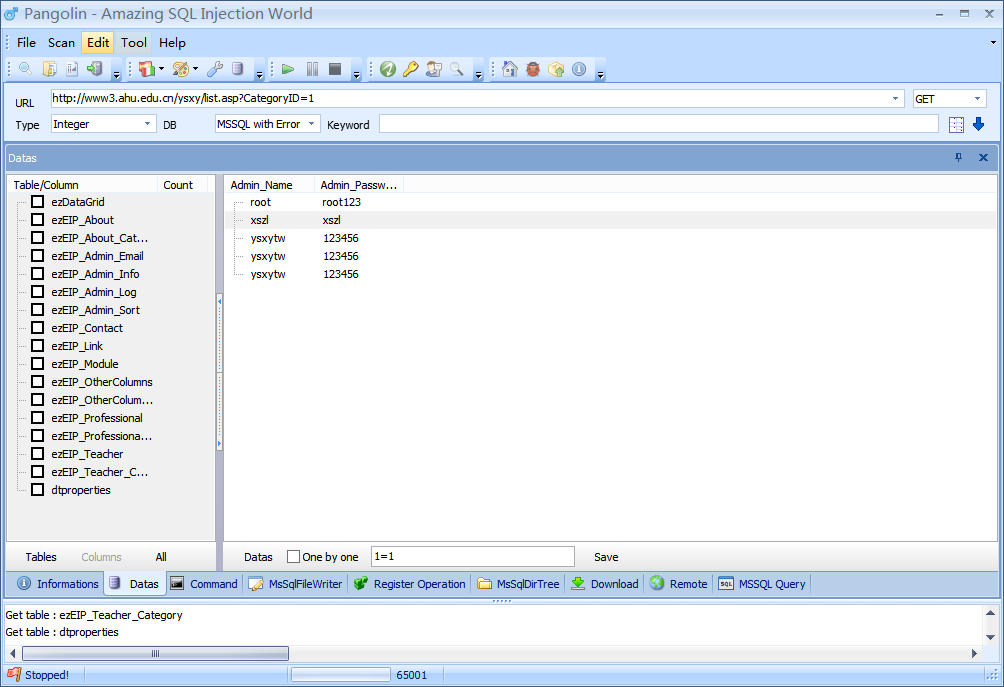Click the box with green arrow update icon

[556, 69]
